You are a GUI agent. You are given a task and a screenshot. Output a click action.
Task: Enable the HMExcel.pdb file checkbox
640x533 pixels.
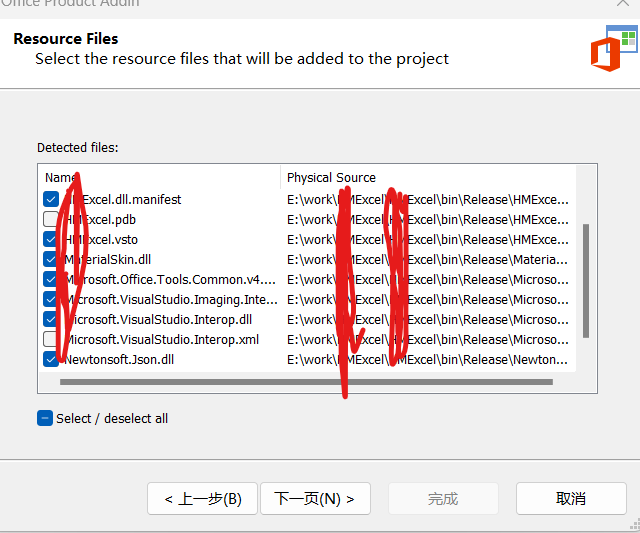[51, 220]
